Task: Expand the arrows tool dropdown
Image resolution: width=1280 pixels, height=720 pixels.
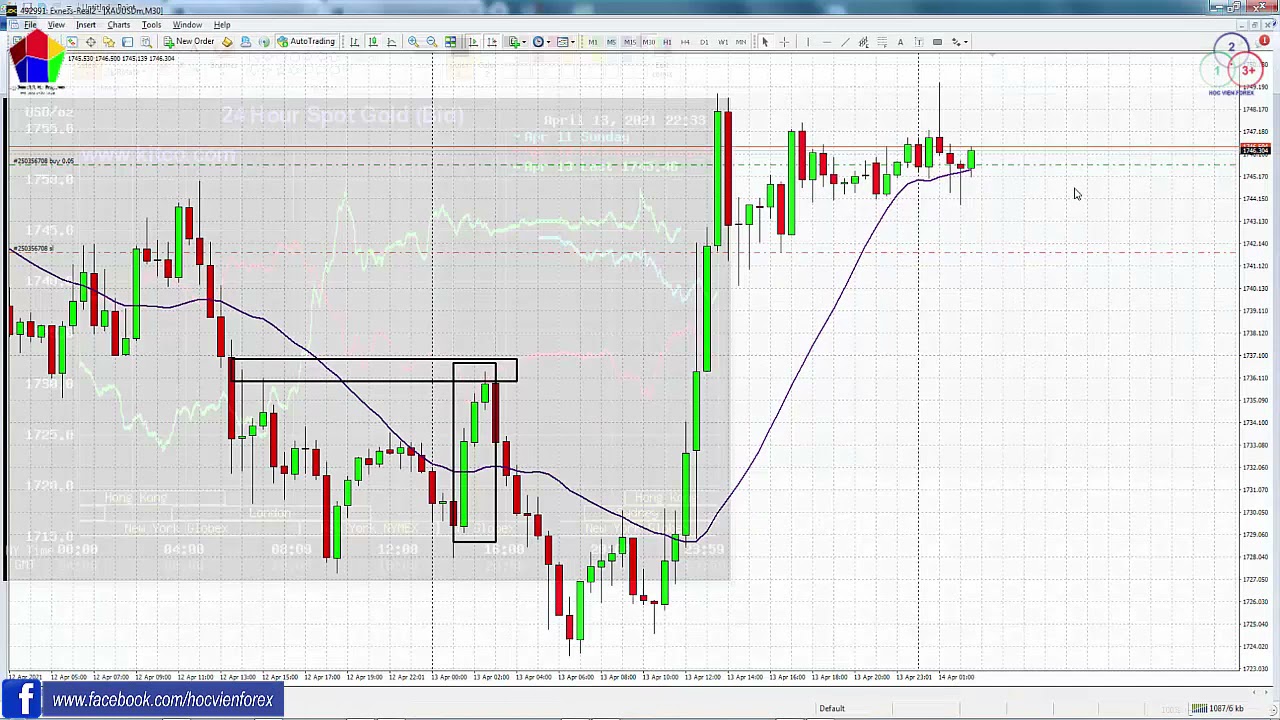Action: pos(966,42)
